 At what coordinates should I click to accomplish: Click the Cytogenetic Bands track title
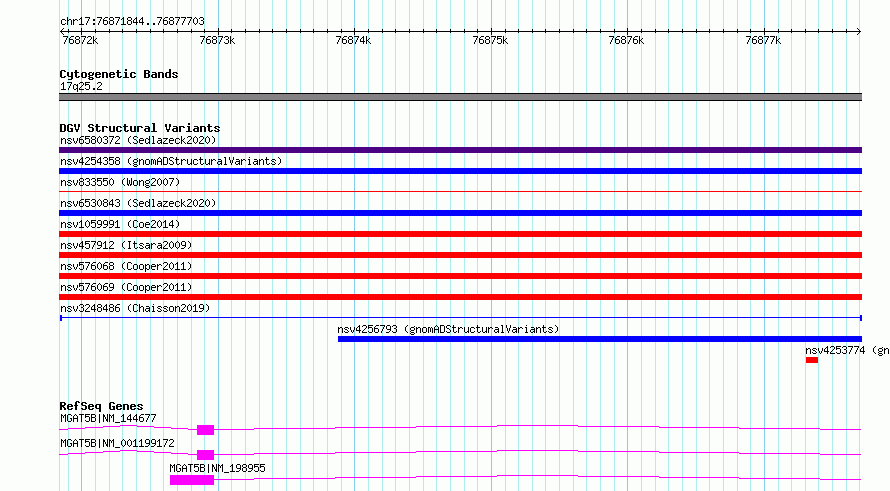click(x=119, y=74)
